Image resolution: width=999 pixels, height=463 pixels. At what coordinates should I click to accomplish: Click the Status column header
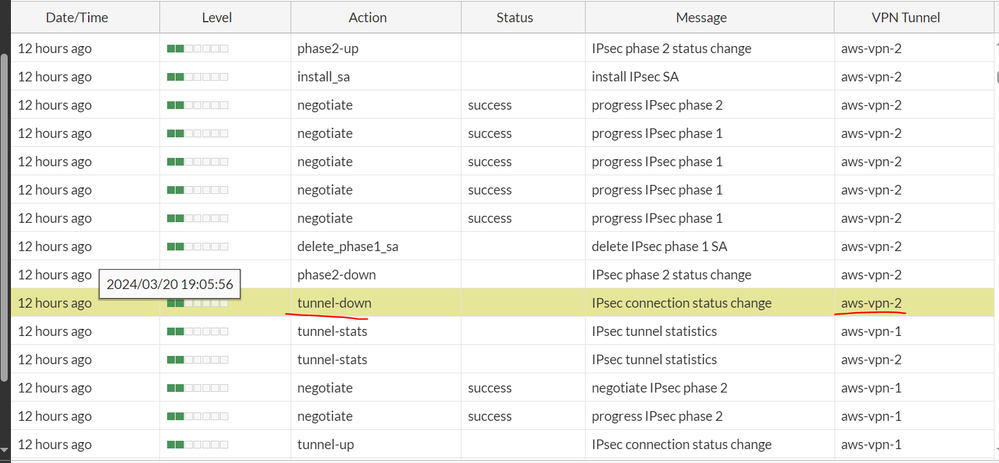(514, 17)
